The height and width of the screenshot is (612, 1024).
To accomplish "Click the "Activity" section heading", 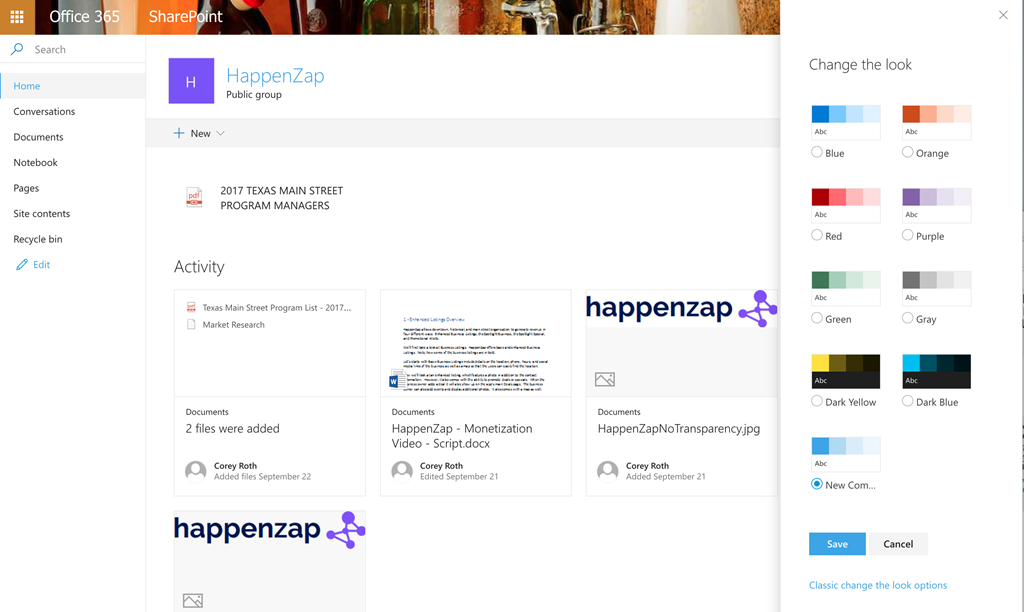I will (199, 266).
